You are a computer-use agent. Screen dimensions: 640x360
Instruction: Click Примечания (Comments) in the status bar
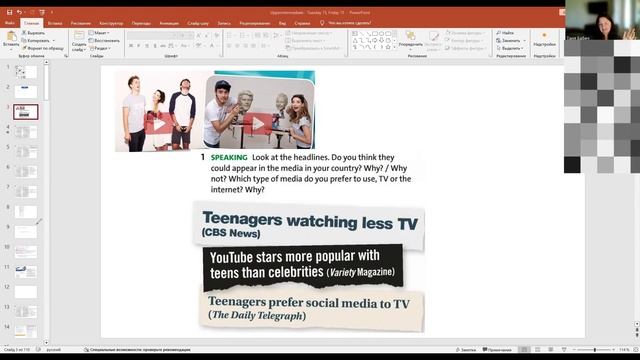pos(497,350)
